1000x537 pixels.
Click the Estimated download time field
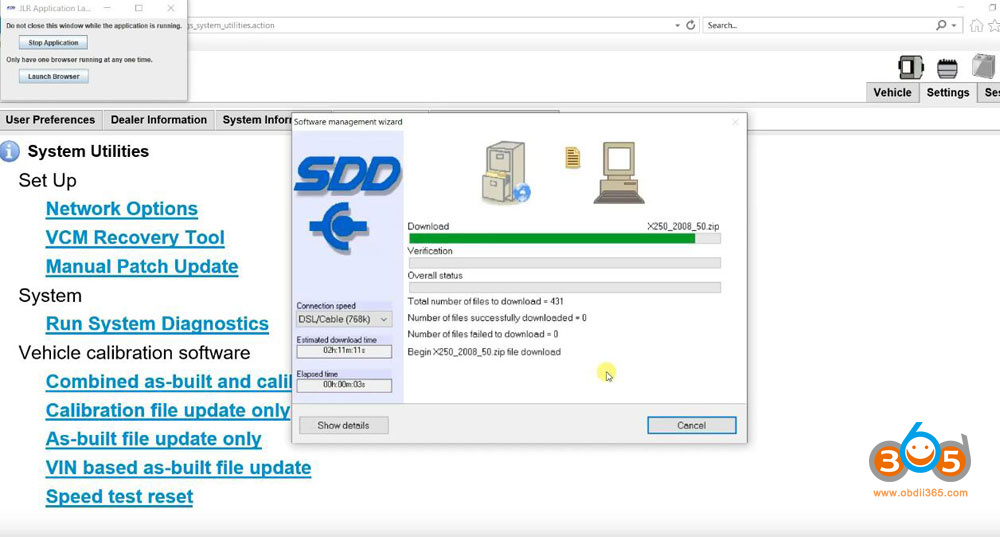coord(344,351)
